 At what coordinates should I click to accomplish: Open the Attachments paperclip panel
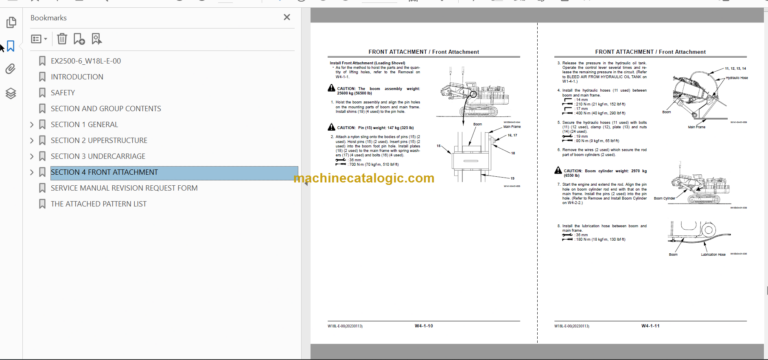[11, 69]
